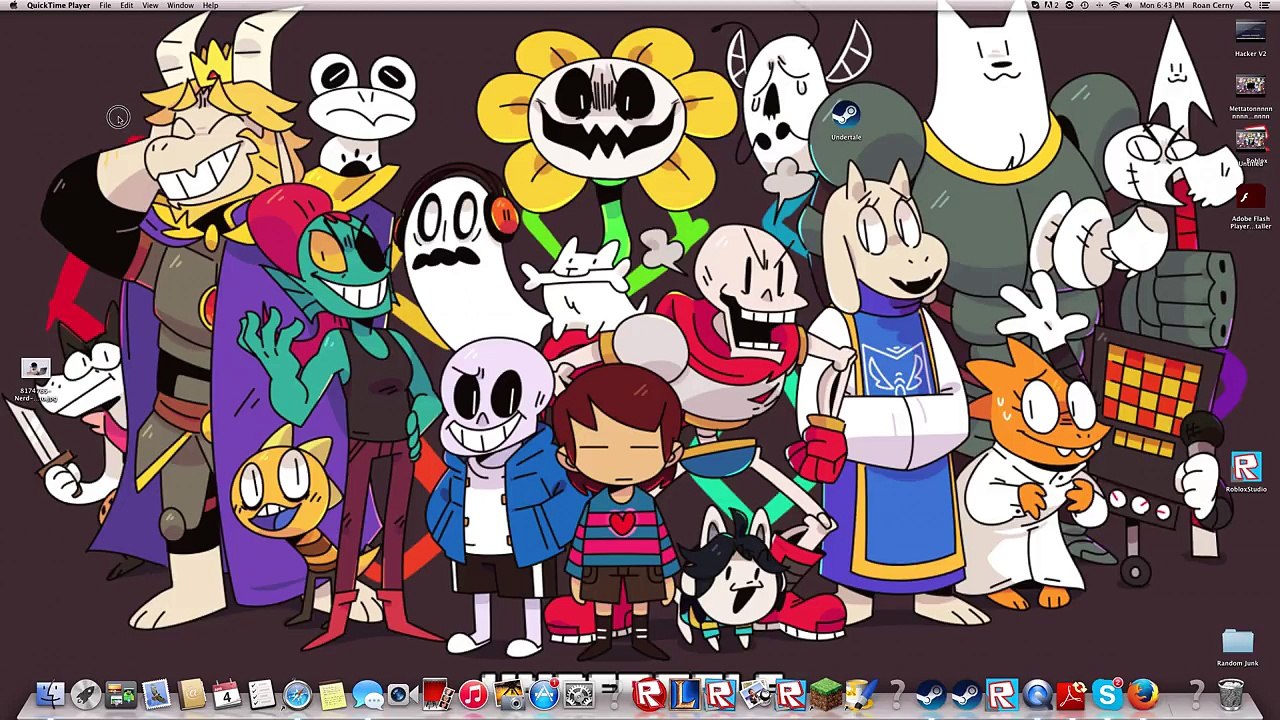Open Adobe Acrobat in the dock
The width and height of the screenshot is (1280, 720).
coord(1073,695)
